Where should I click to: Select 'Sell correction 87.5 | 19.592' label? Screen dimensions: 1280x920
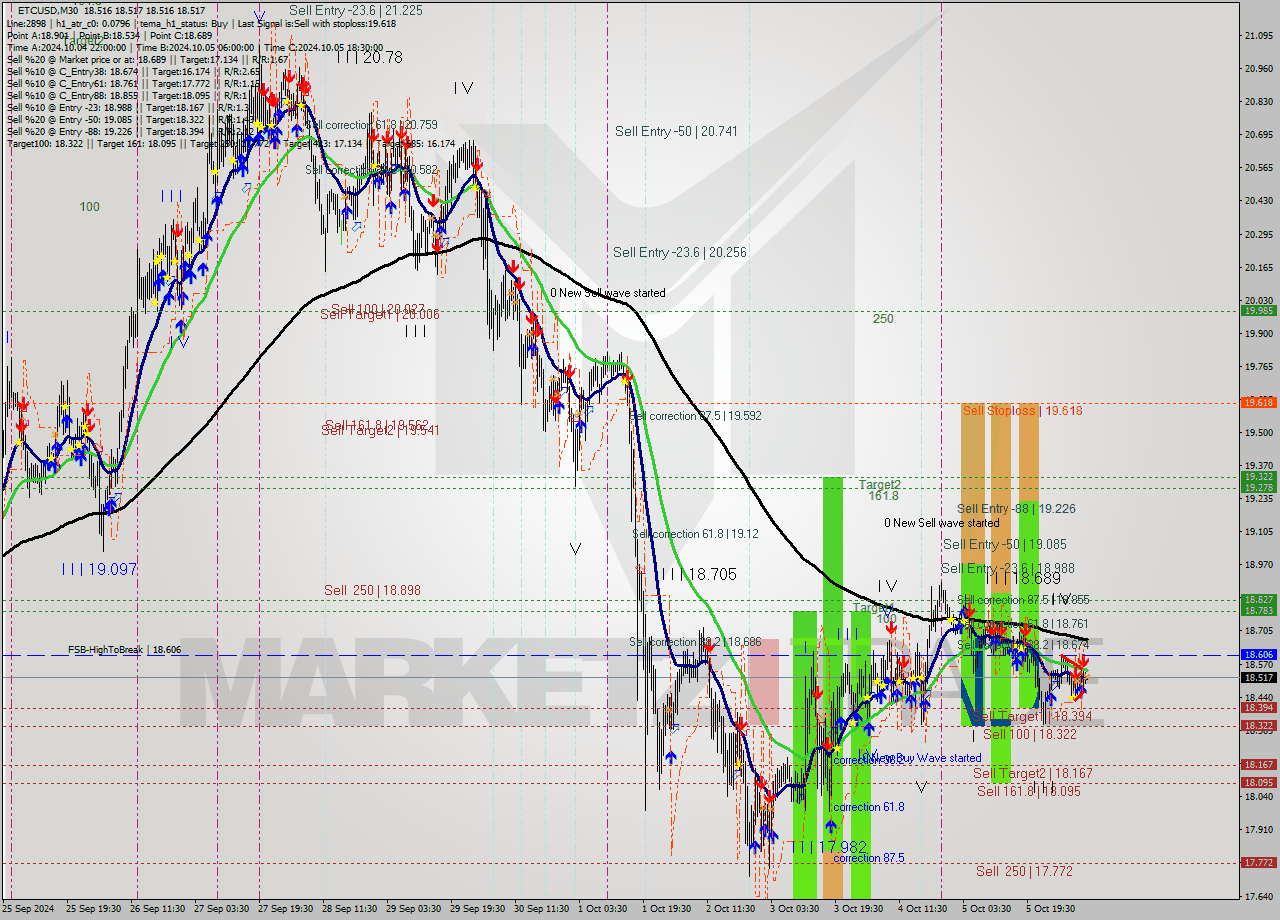[x=696, y=416]
